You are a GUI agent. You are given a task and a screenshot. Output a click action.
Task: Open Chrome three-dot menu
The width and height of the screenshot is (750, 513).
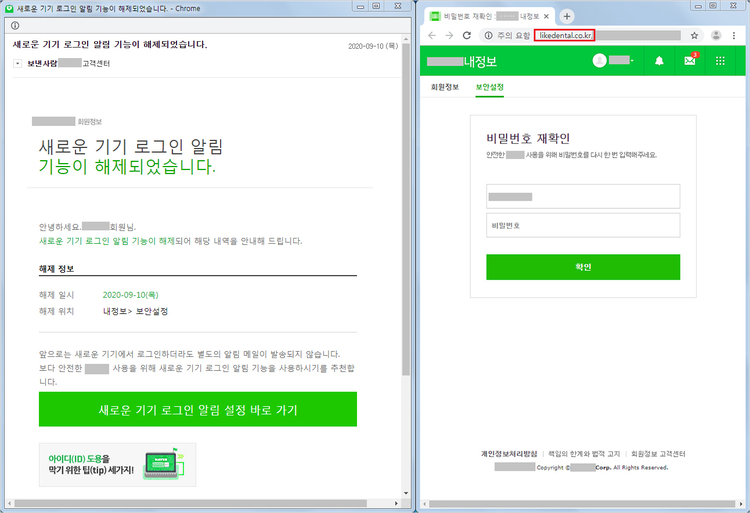pos(734,35)
